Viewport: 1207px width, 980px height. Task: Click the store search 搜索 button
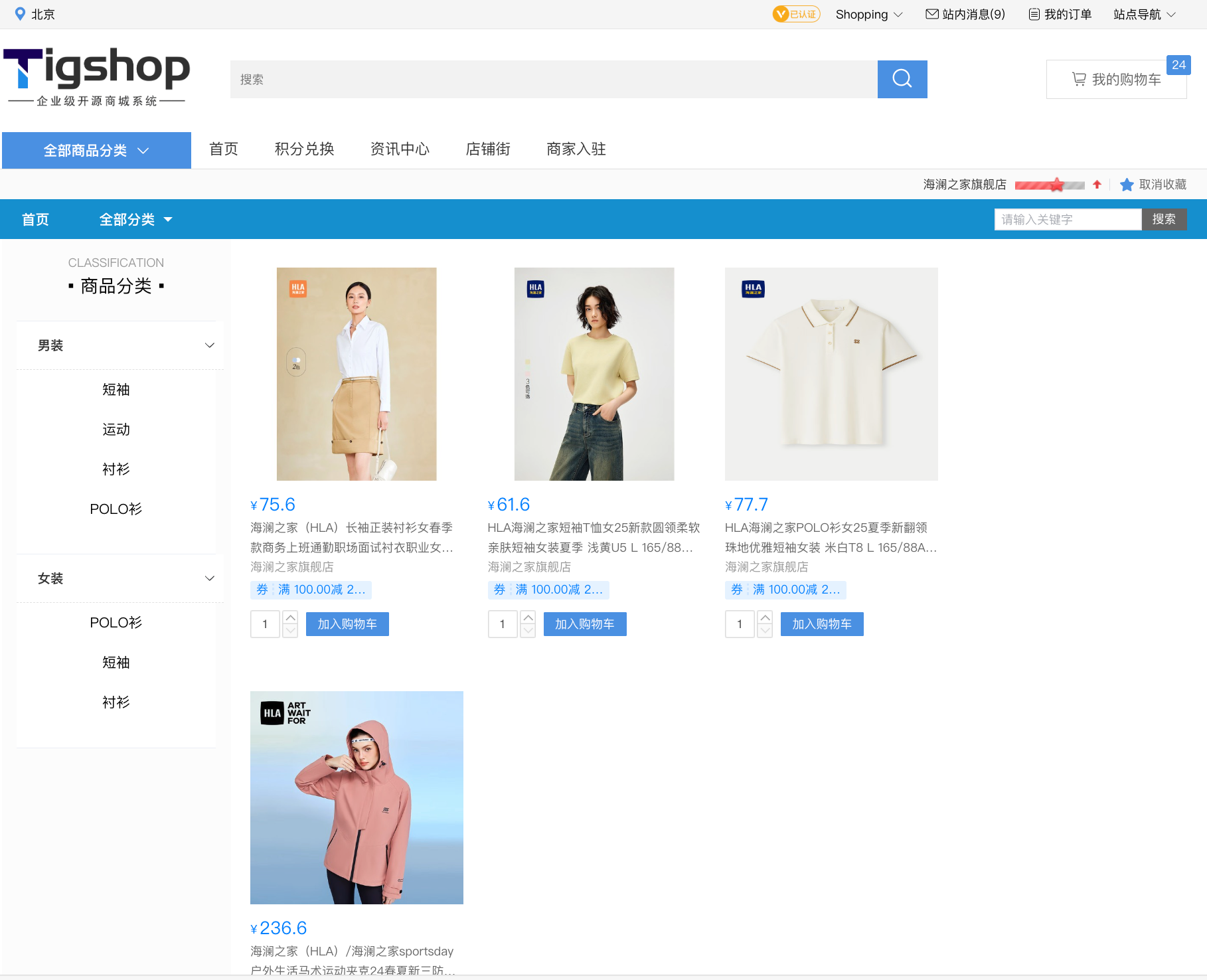click(x=1163, y=219)
